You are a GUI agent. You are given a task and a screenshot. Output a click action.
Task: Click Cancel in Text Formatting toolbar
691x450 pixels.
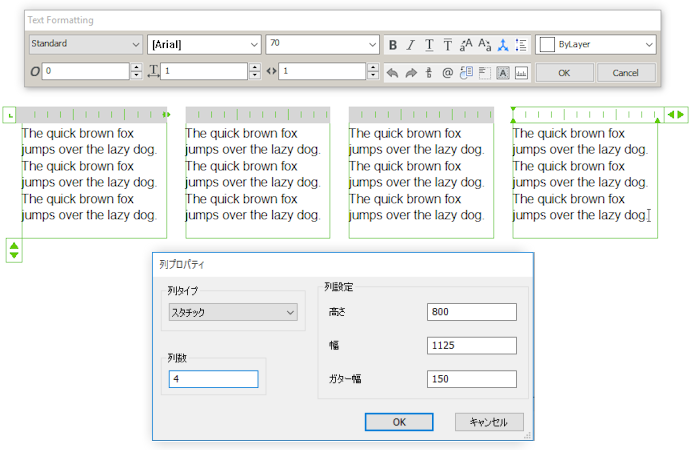pos(626,73)
